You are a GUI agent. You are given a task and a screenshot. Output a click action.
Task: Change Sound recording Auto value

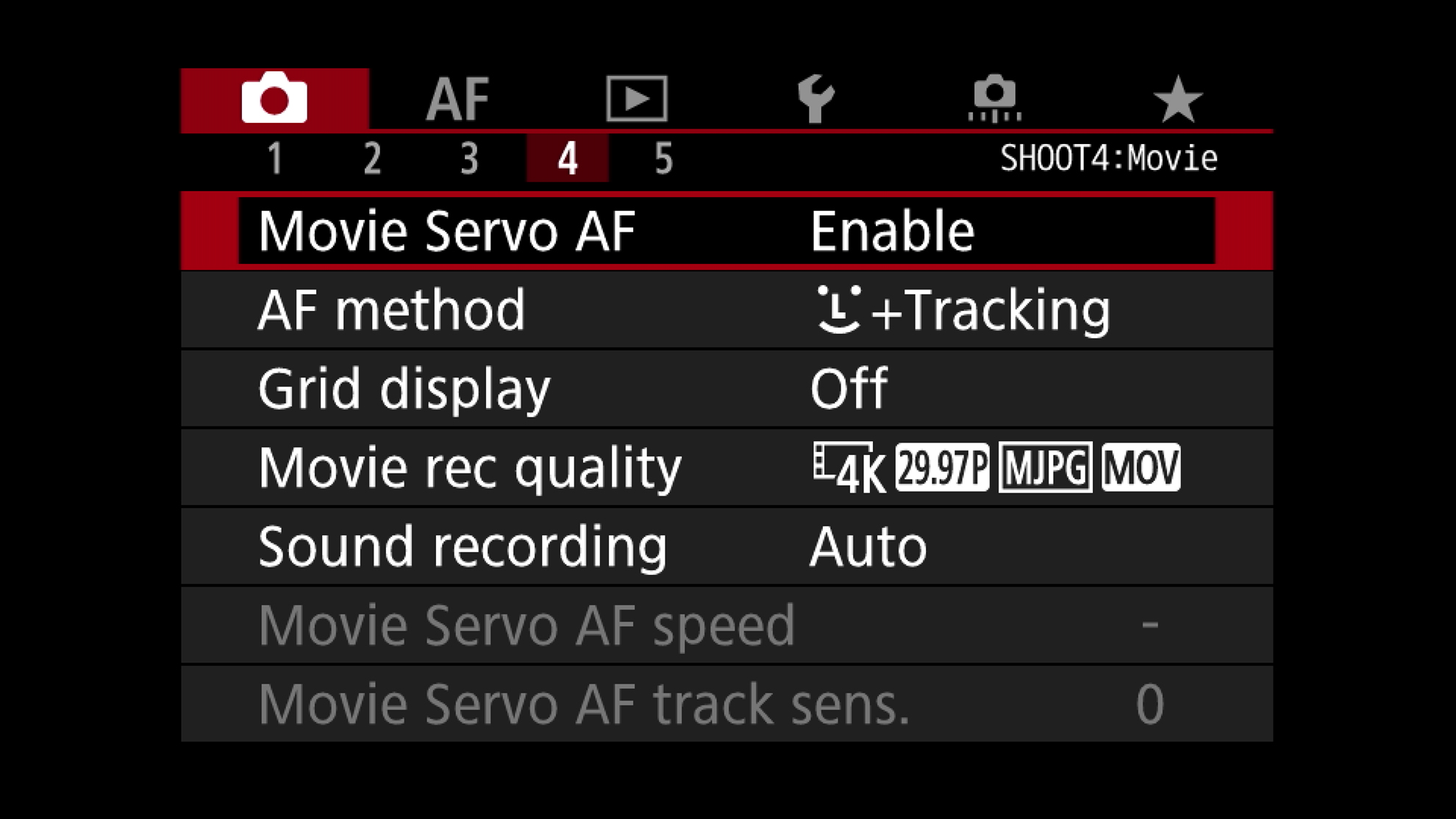coord(868,547)
